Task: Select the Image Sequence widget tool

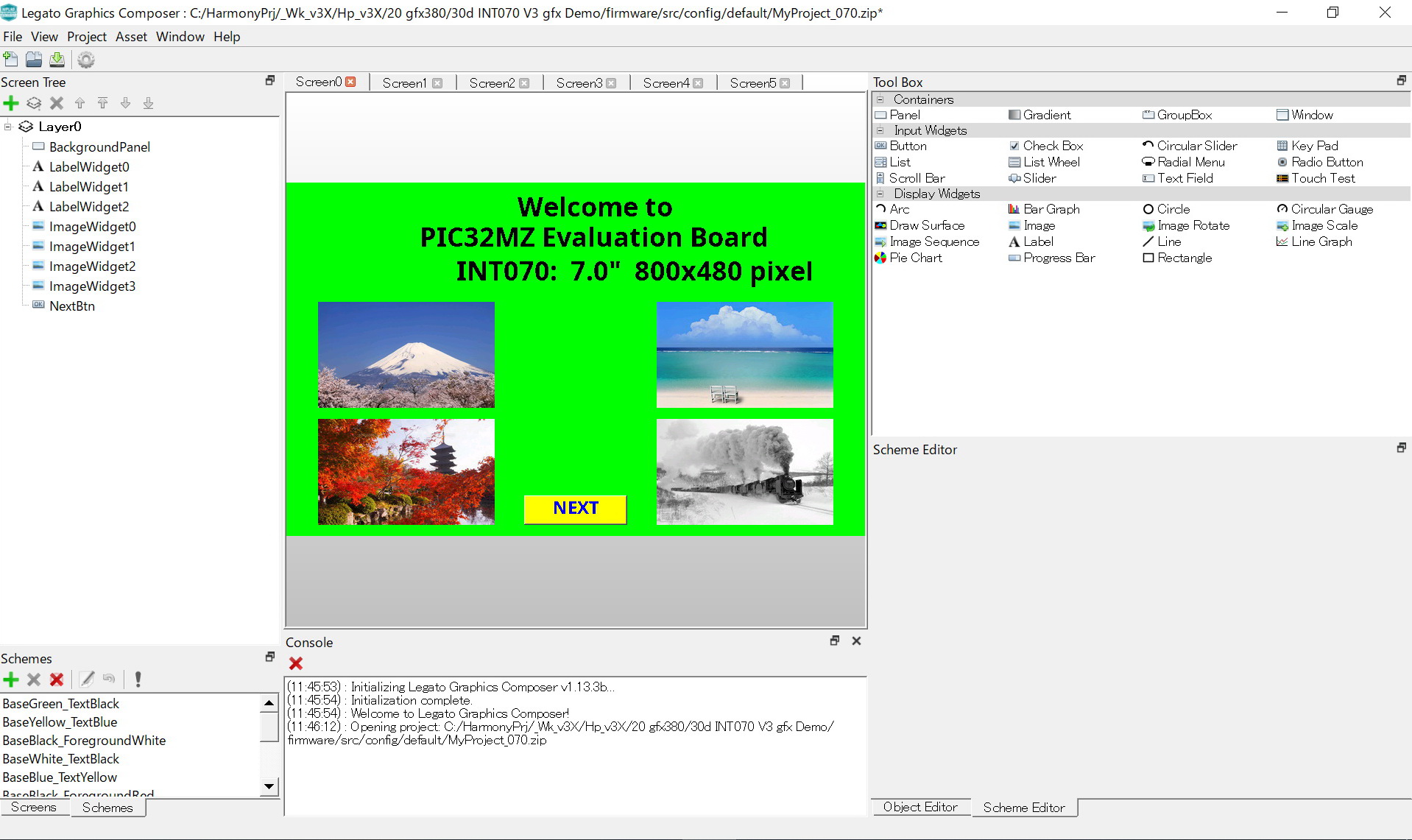Action: (927, 241)
